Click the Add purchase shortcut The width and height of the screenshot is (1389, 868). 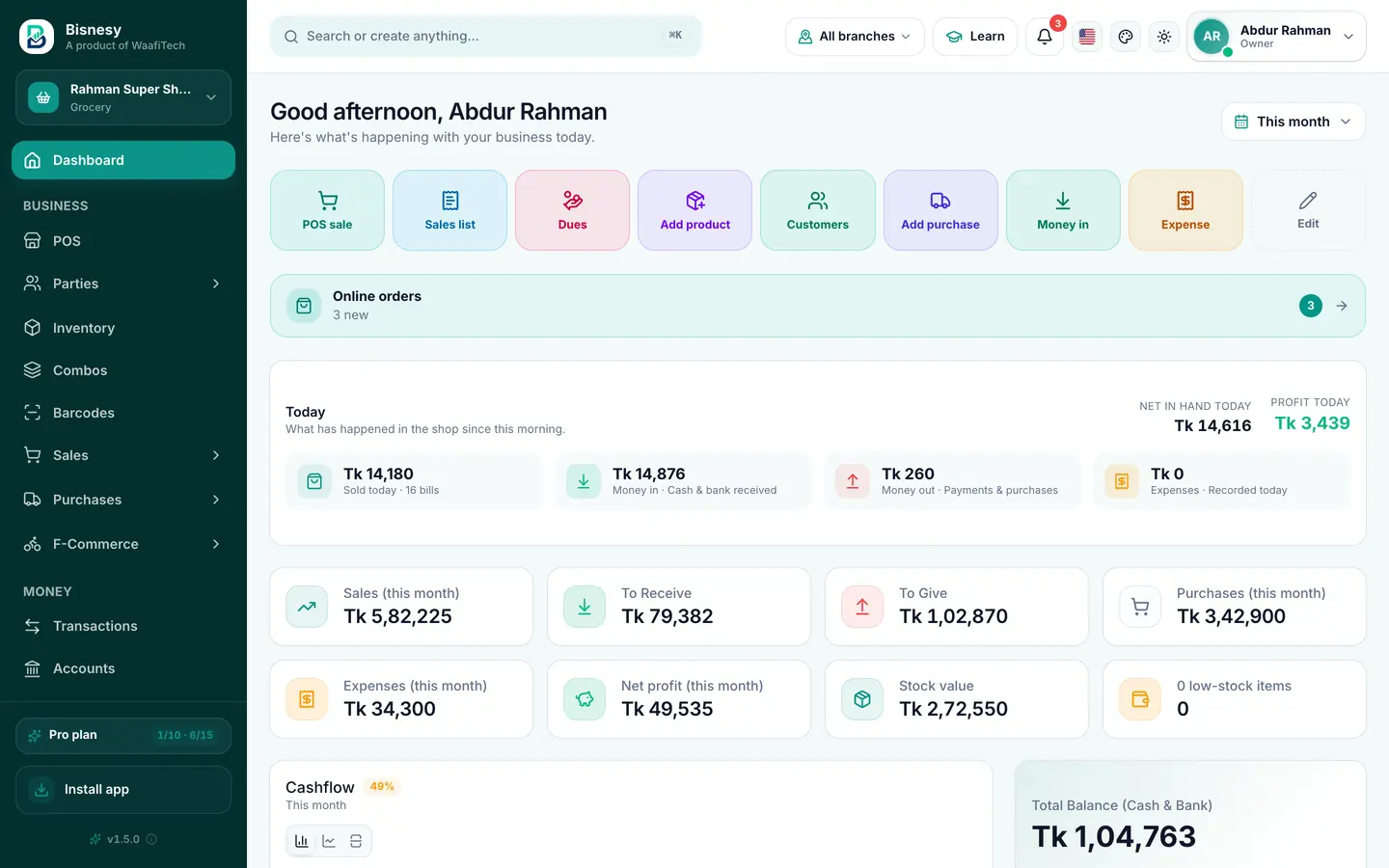[940, 210]
